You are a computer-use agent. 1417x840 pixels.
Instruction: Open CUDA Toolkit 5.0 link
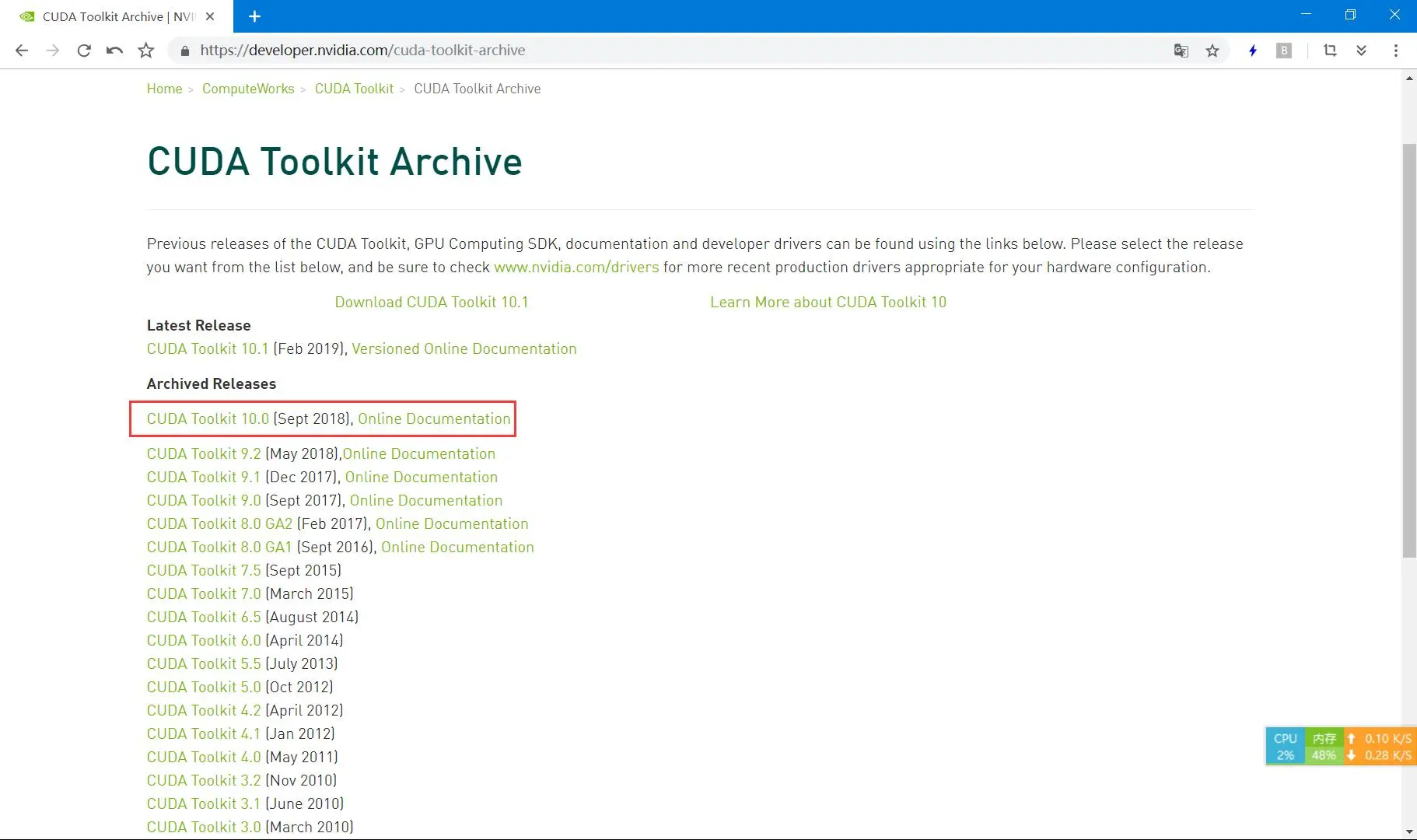point(204,687)
